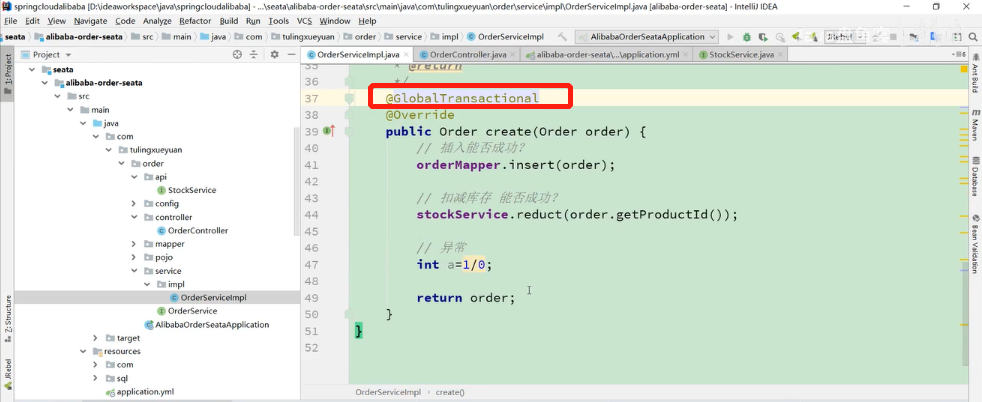
Task: Toggle the Z: Structure tool window button
Action: (x=8, y=318)
